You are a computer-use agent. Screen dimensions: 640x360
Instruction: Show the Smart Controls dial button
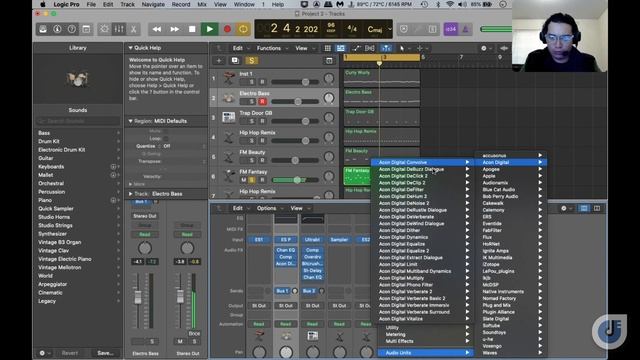point(104,29)
